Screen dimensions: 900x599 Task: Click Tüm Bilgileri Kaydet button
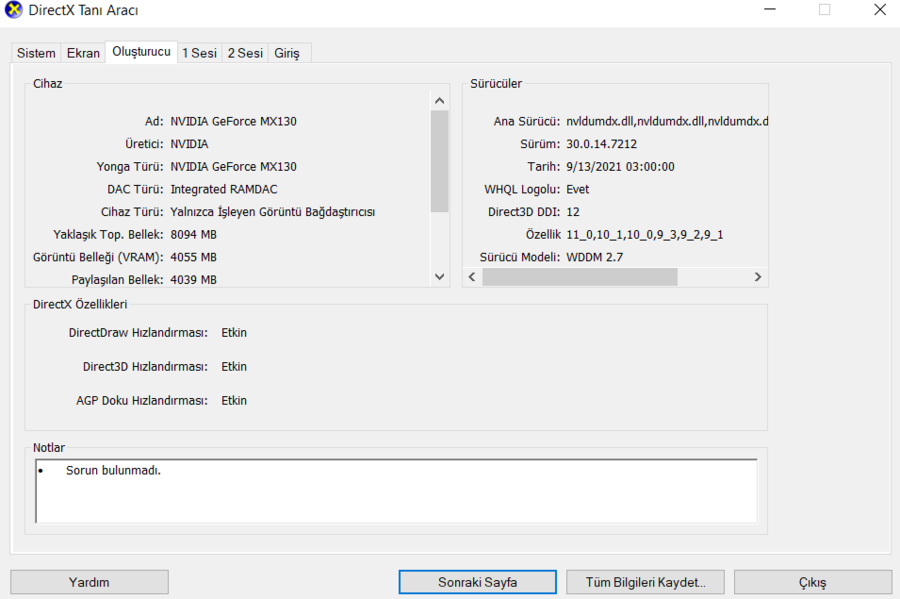coord(645,582)
